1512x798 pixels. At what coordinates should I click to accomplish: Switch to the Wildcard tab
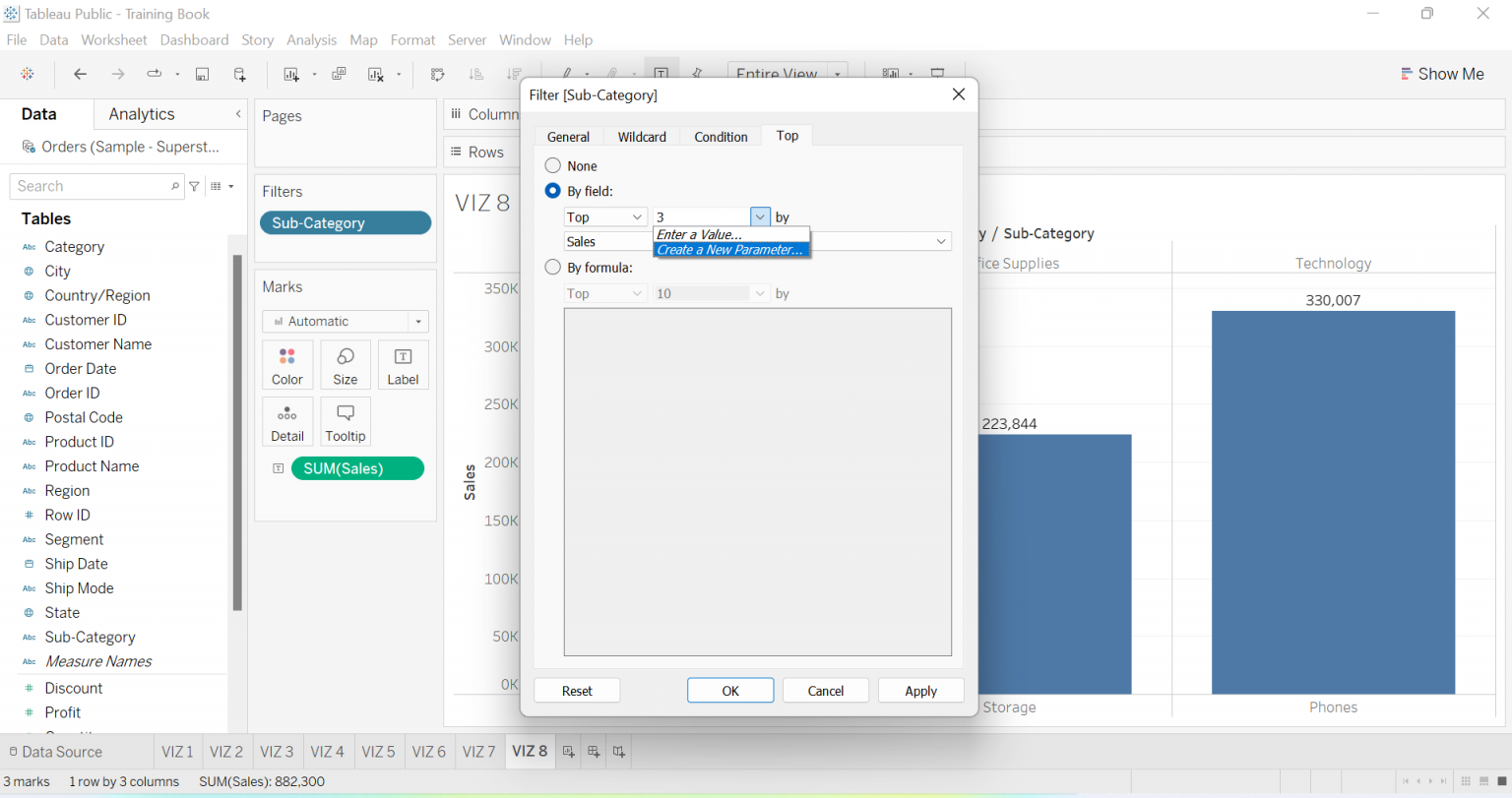[641, 136]
